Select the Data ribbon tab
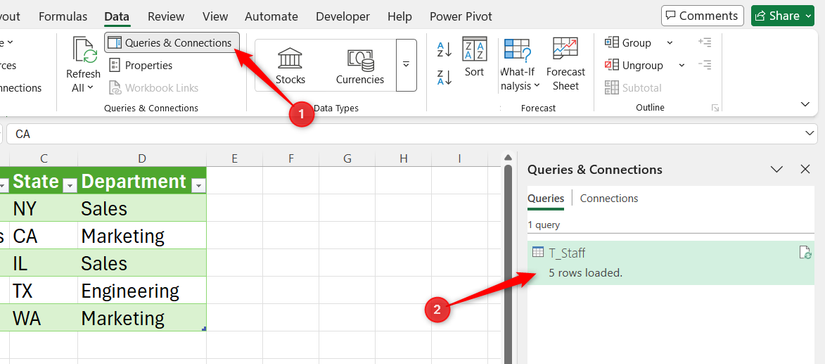This screenshot has height=364, width=825. pos(117,16)
